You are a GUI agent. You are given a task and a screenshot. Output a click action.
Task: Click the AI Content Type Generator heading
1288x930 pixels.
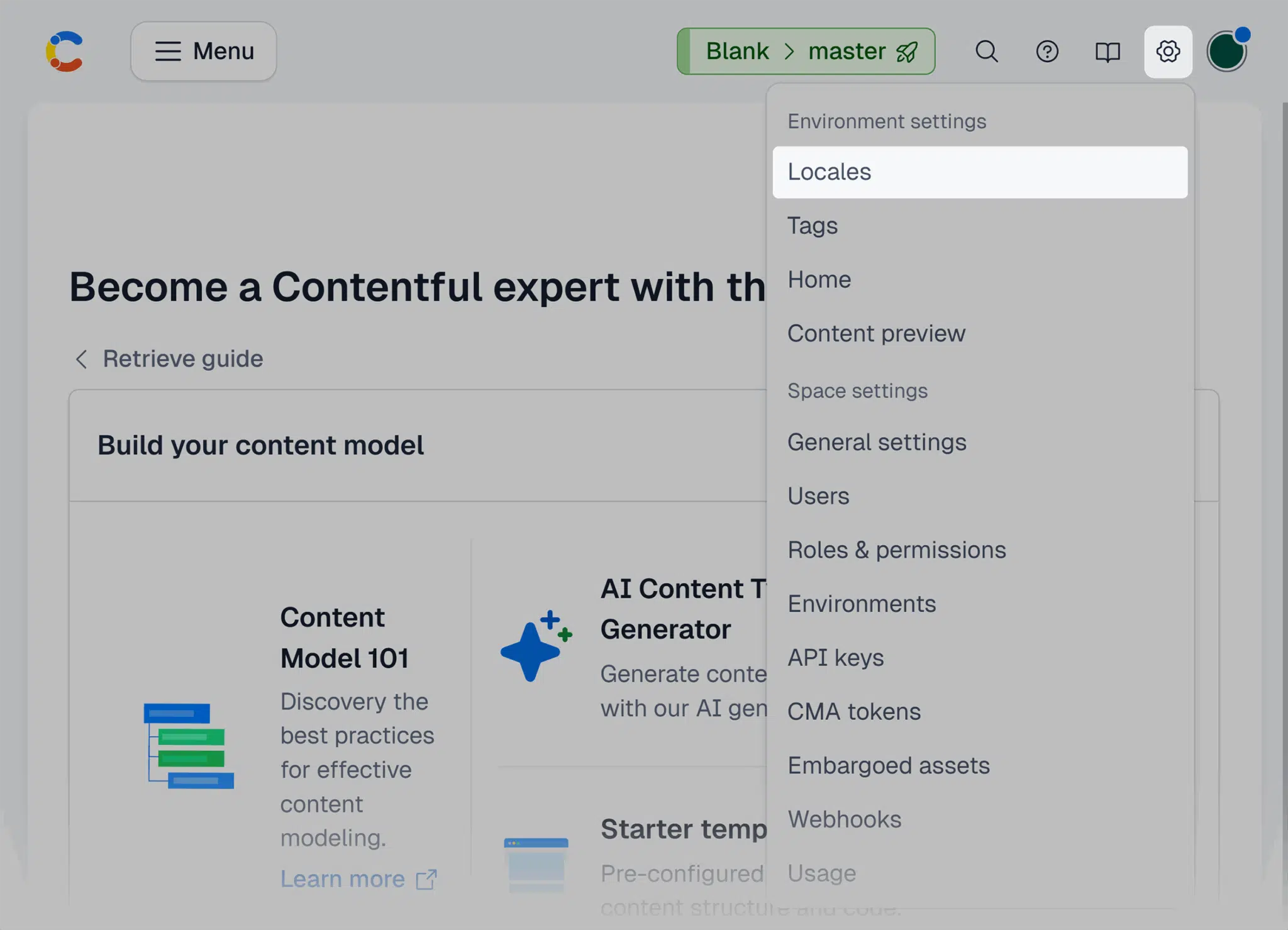[x=684, y=609]
